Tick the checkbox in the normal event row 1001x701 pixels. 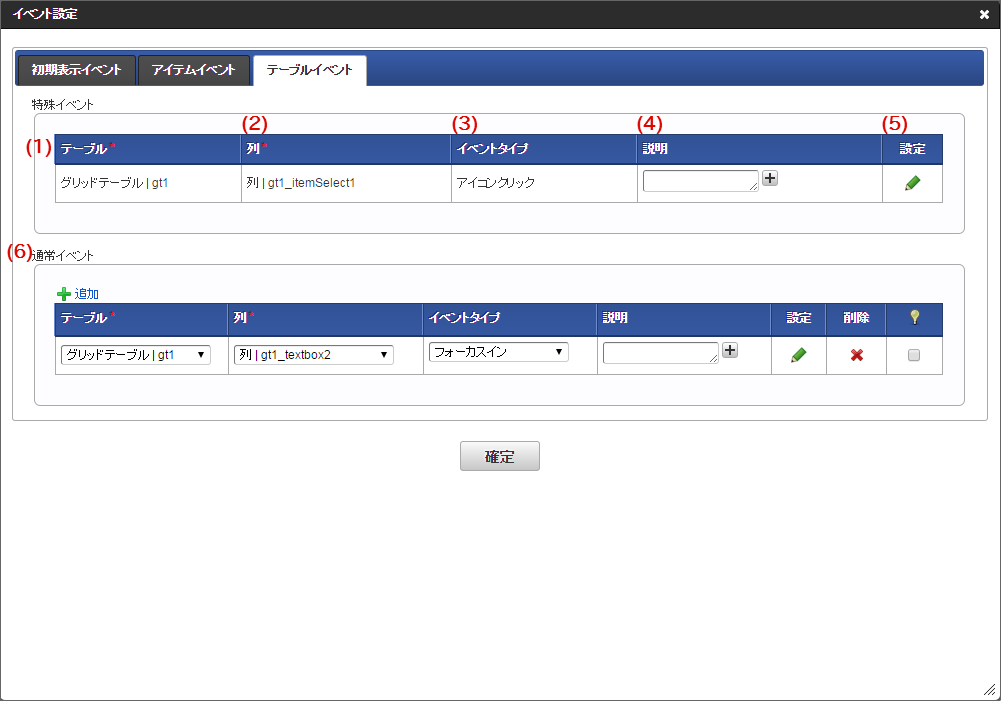click(x=914, y=355)
